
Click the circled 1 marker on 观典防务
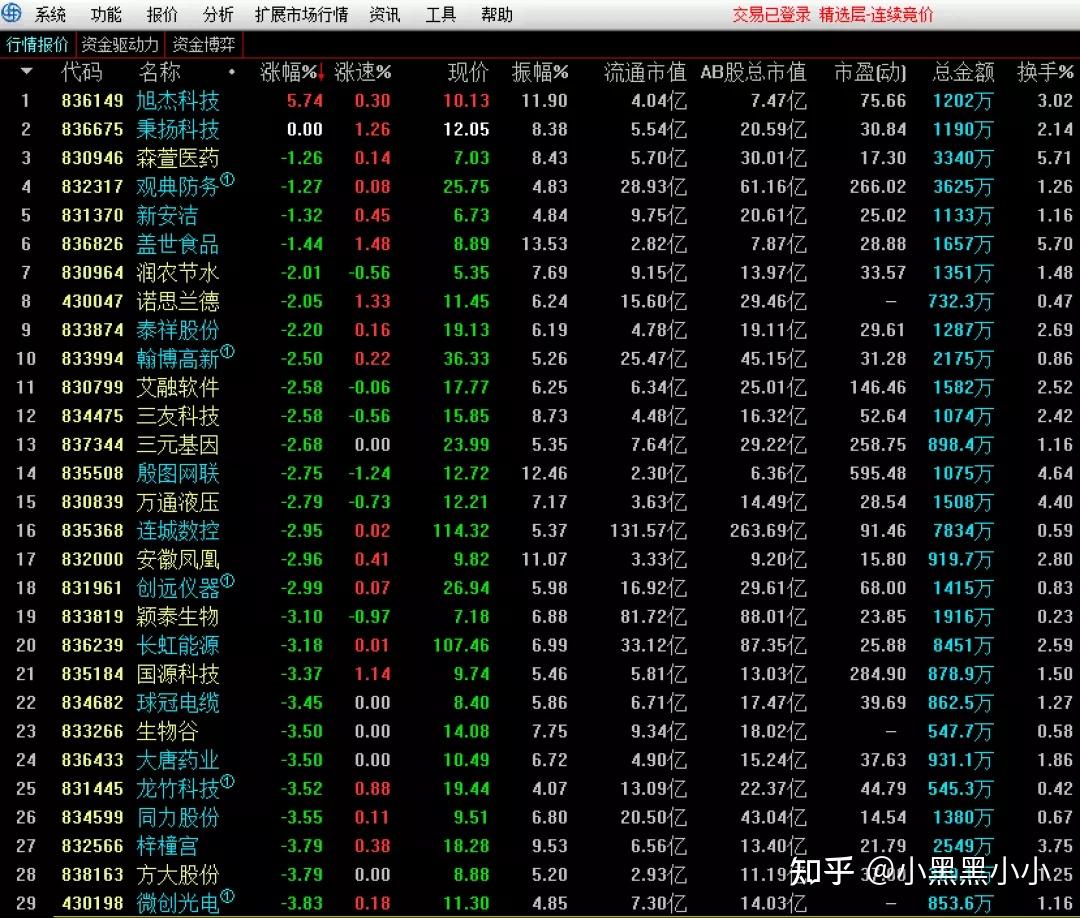coord(227,180)
